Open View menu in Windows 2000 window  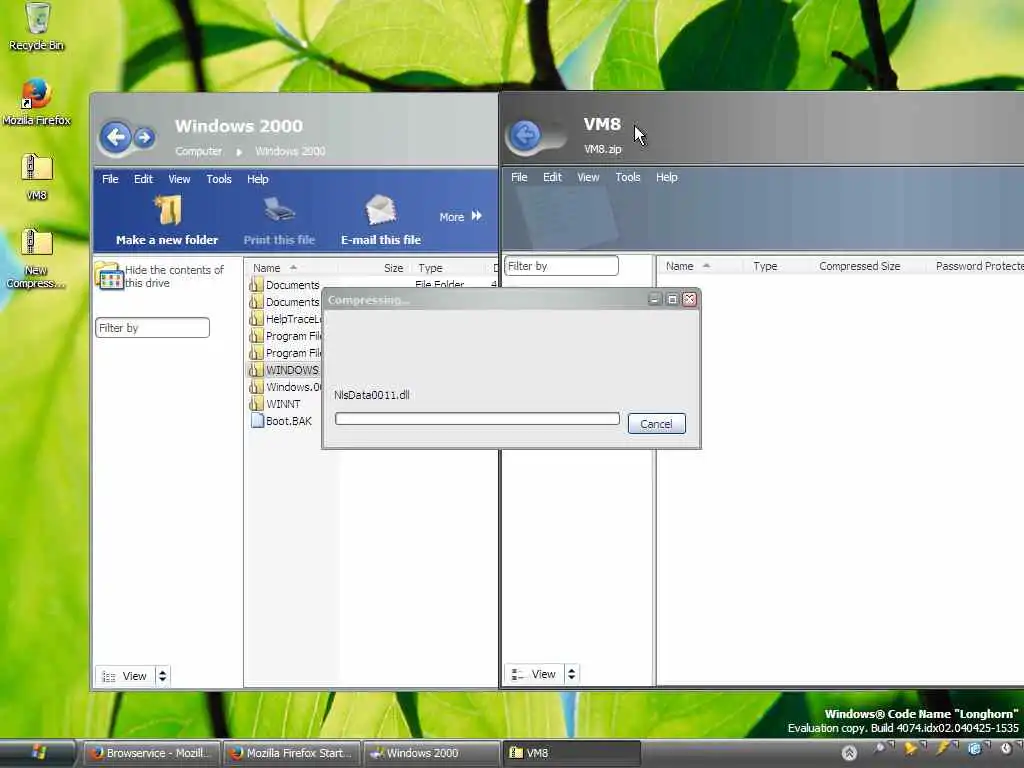point(179,179)
